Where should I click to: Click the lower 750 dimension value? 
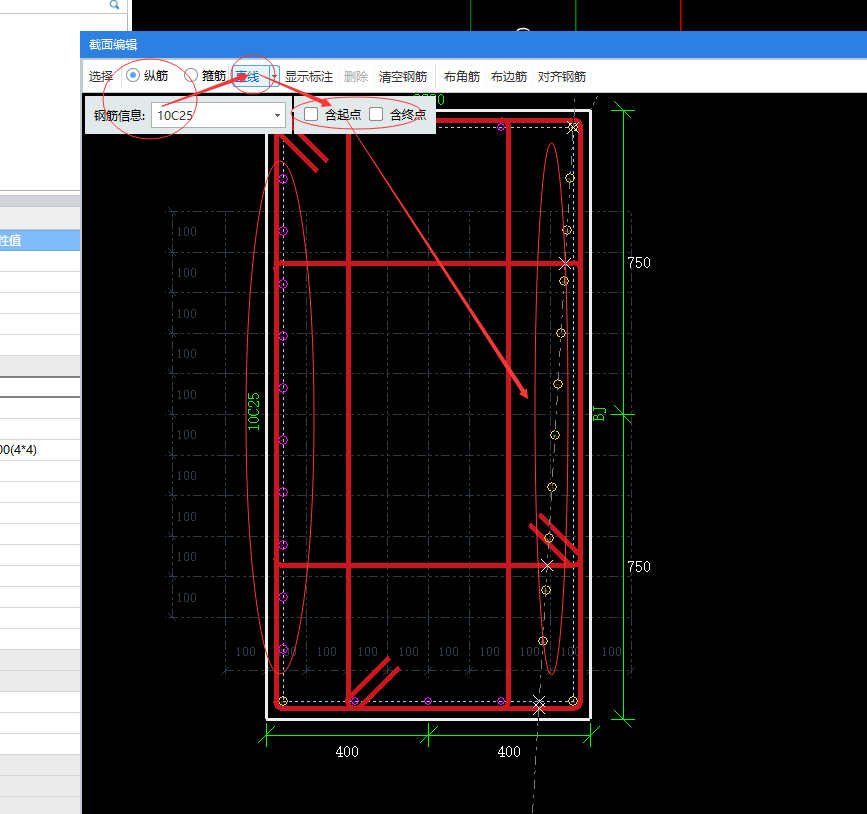[639, 567]
